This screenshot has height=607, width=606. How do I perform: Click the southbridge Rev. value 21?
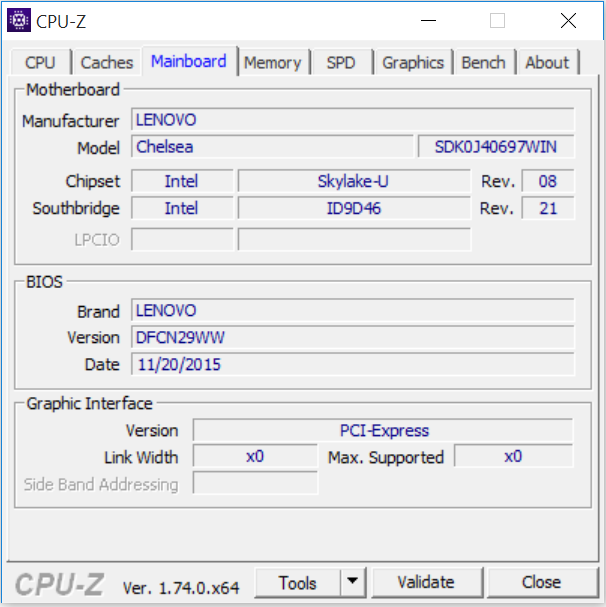548,208
